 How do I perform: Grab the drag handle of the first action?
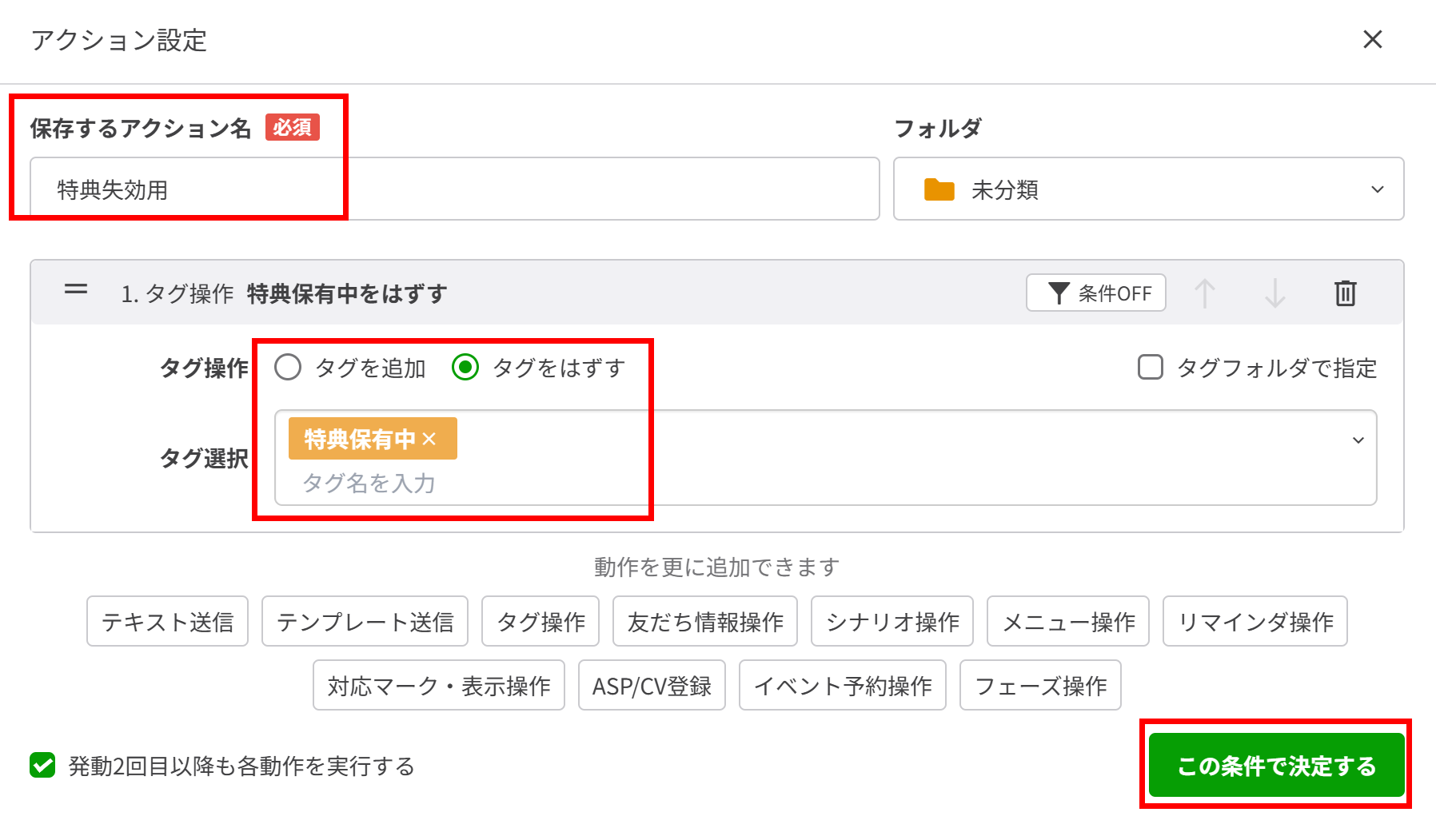(75, 291)
